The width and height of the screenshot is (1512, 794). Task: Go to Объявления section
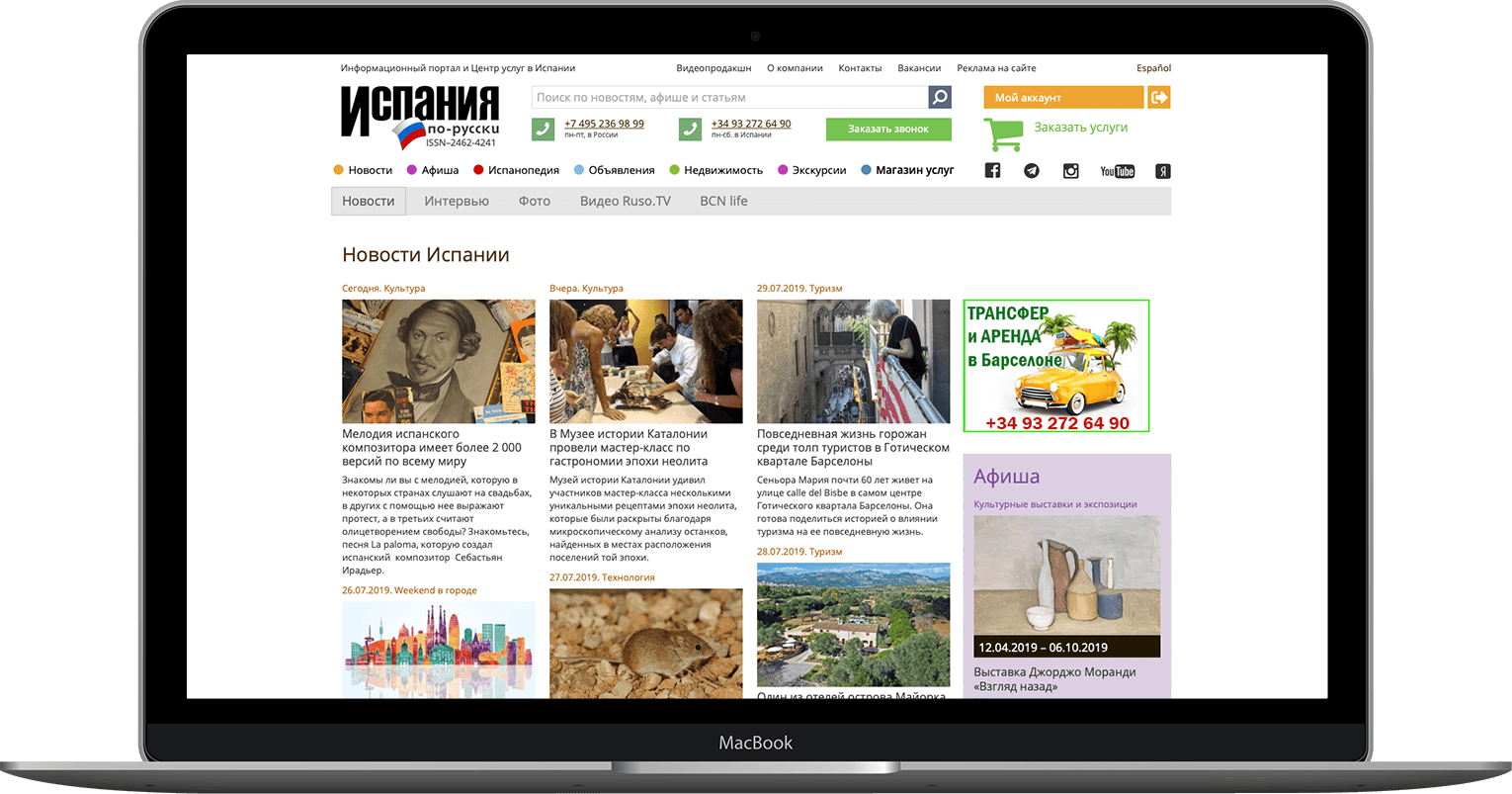615,170
